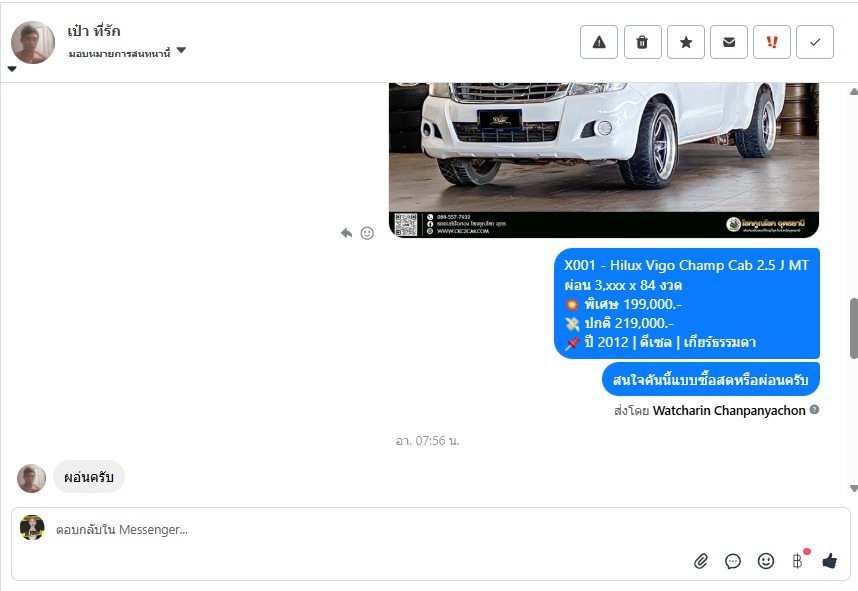Screen dimensions: 858x591
Task: Send a thumbs-up like
Action: pyautogui.click(x=830, y=560)
